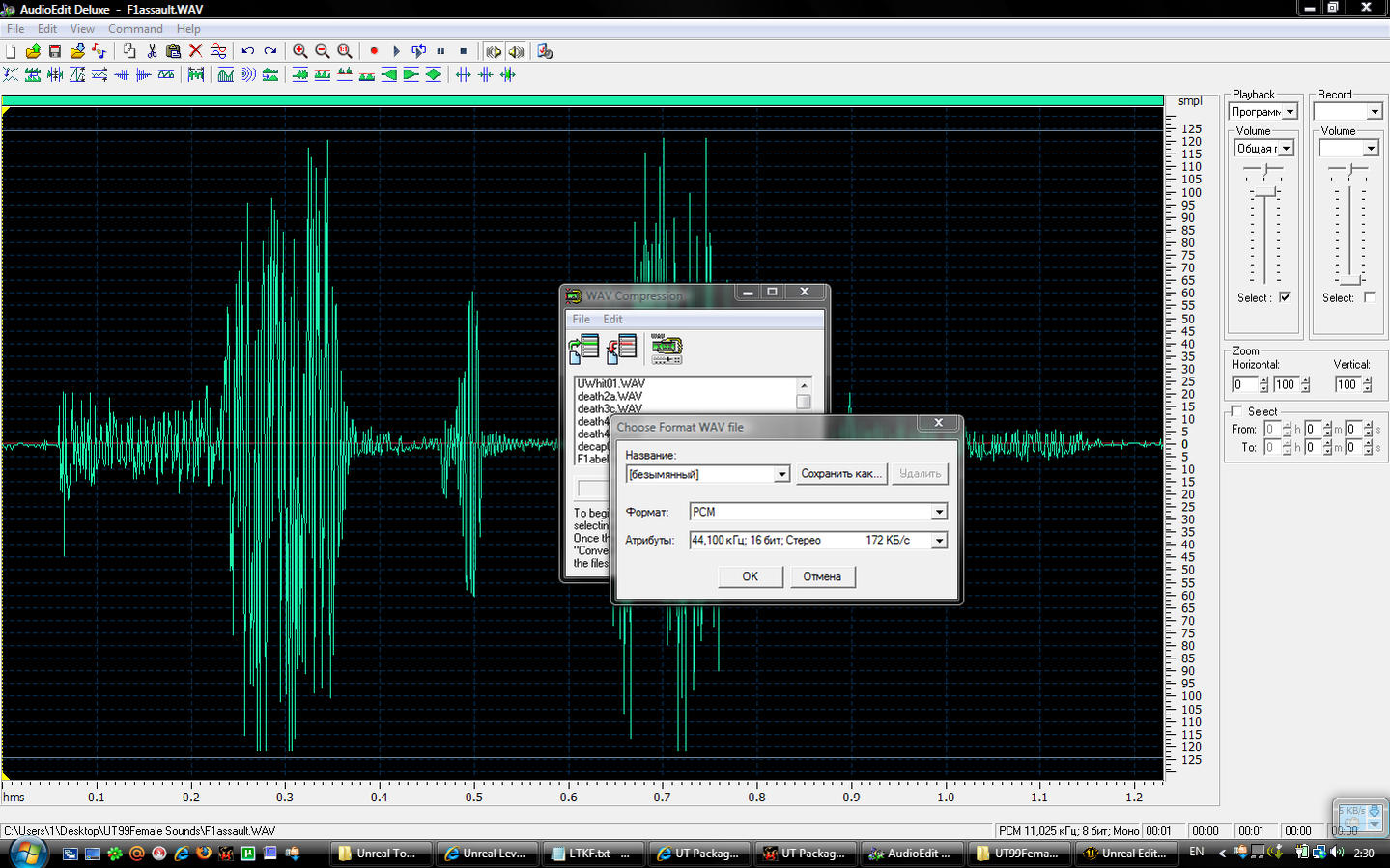Expand the Формат PCM dropdown
The image size is (1390, 868).
(x=938, y=512)
